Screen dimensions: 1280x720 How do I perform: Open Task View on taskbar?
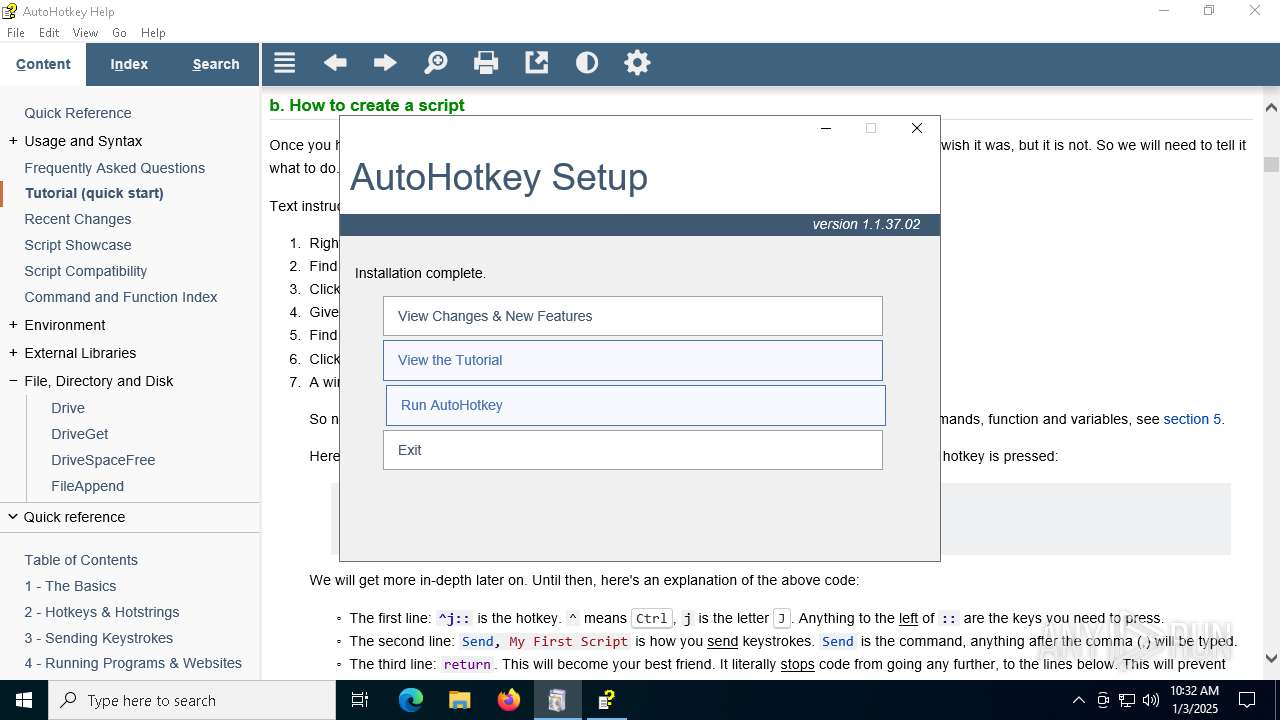[360, 700]
